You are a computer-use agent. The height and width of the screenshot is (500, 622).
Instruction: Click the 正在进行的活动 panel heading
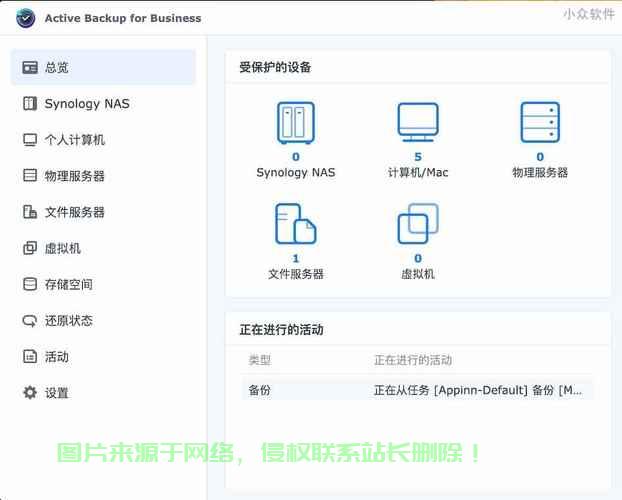(281, 329)
